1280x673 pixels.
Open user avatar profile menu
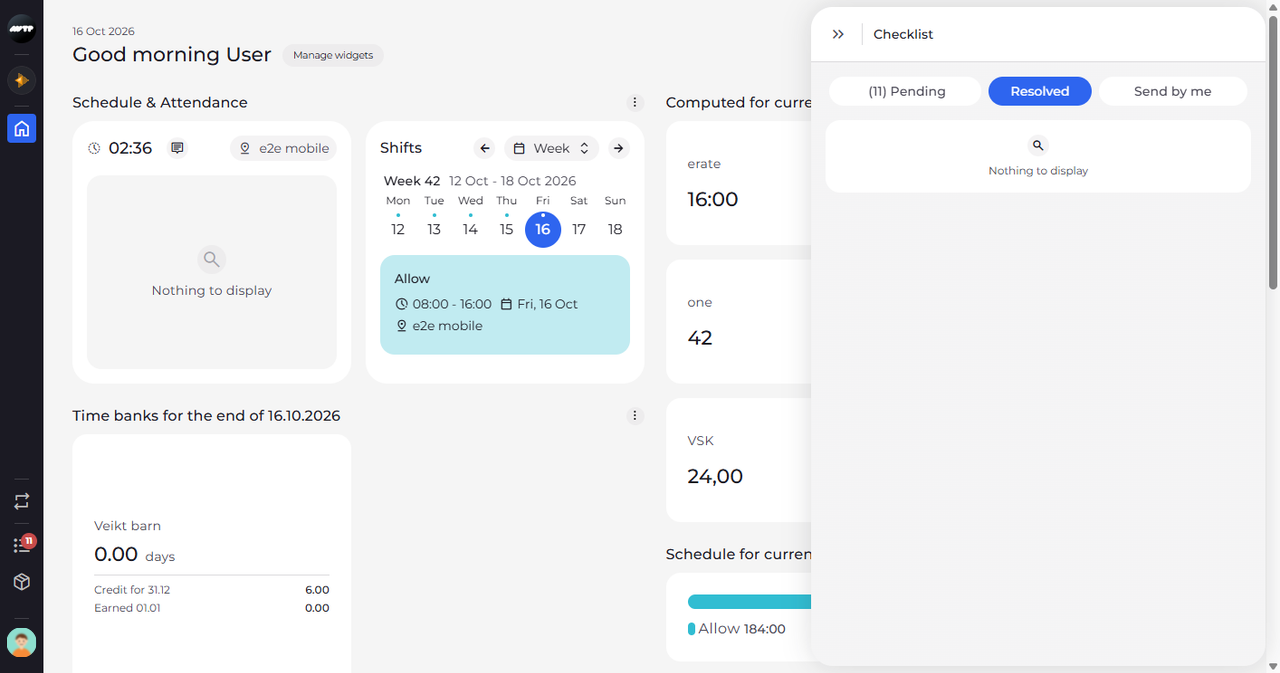[x=22, y=642]
